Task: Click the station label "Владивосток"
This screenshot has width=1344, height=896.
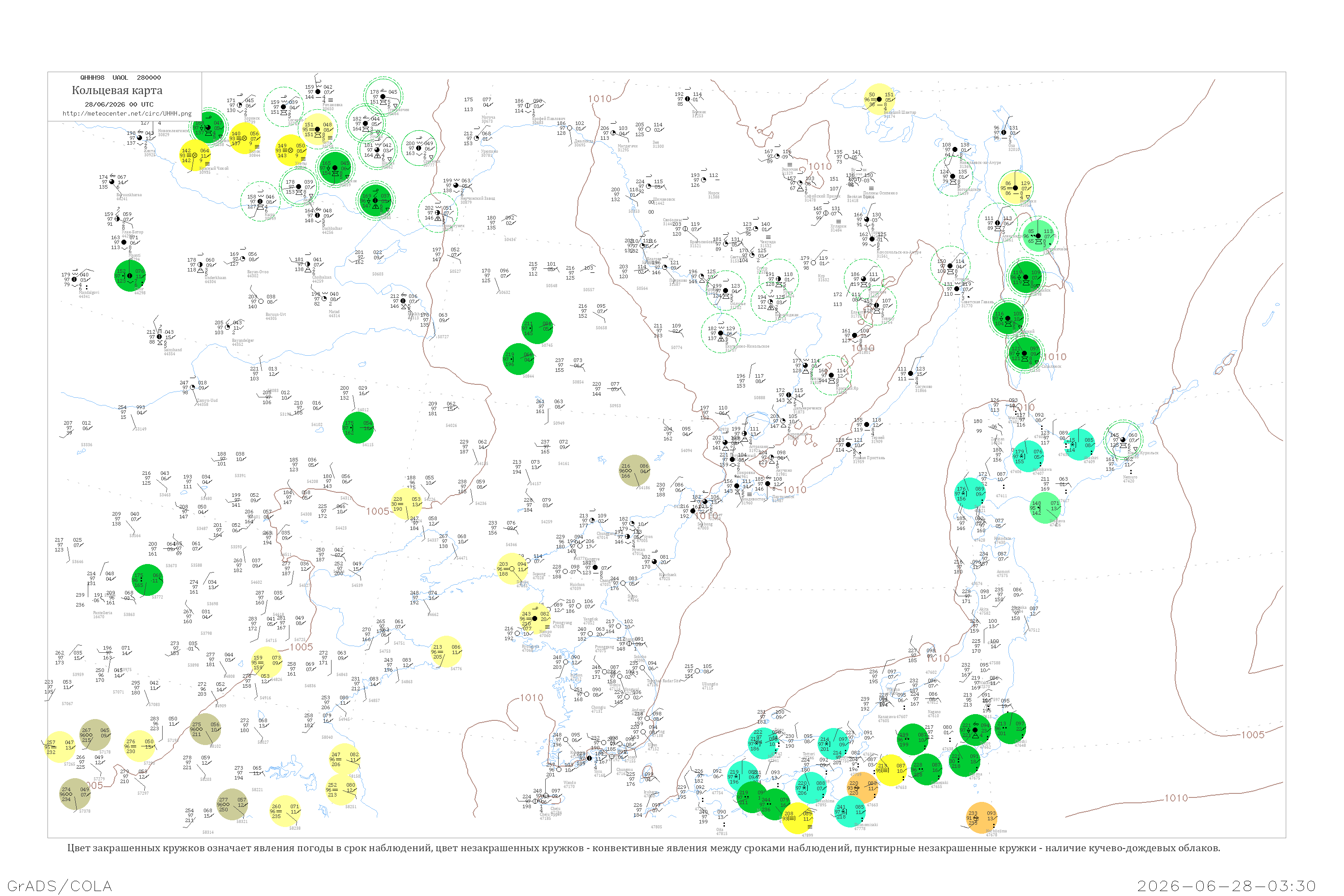Action: [x=753, y=499]
